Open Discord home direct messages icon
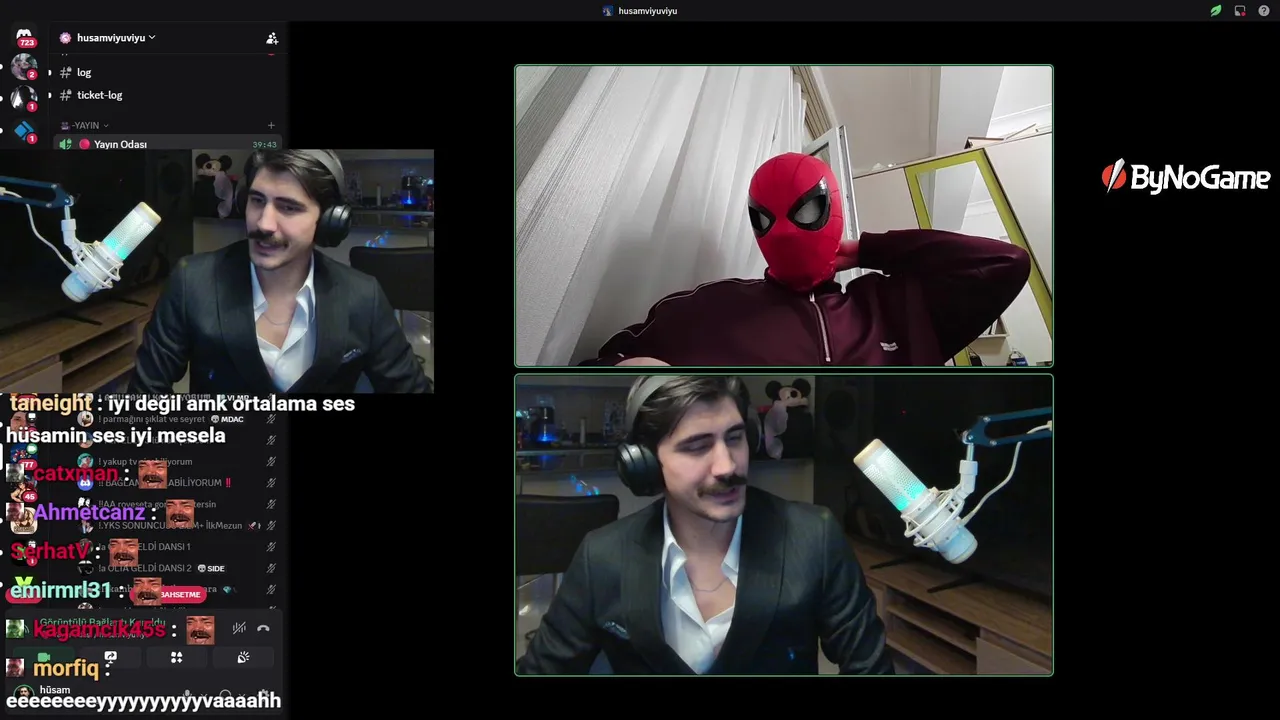The width and height of the screenshot is (1280, 720). 24,37
